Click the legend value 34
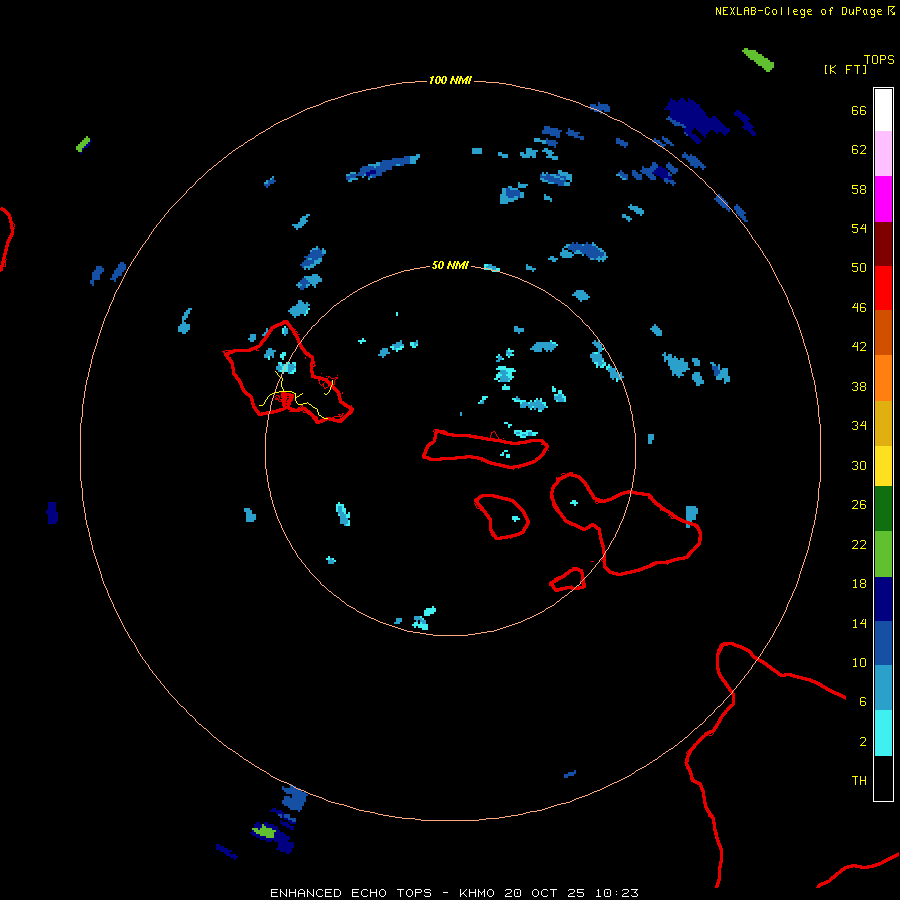The width and height of the screenshot is (900, 900). (x=859, y=426)
